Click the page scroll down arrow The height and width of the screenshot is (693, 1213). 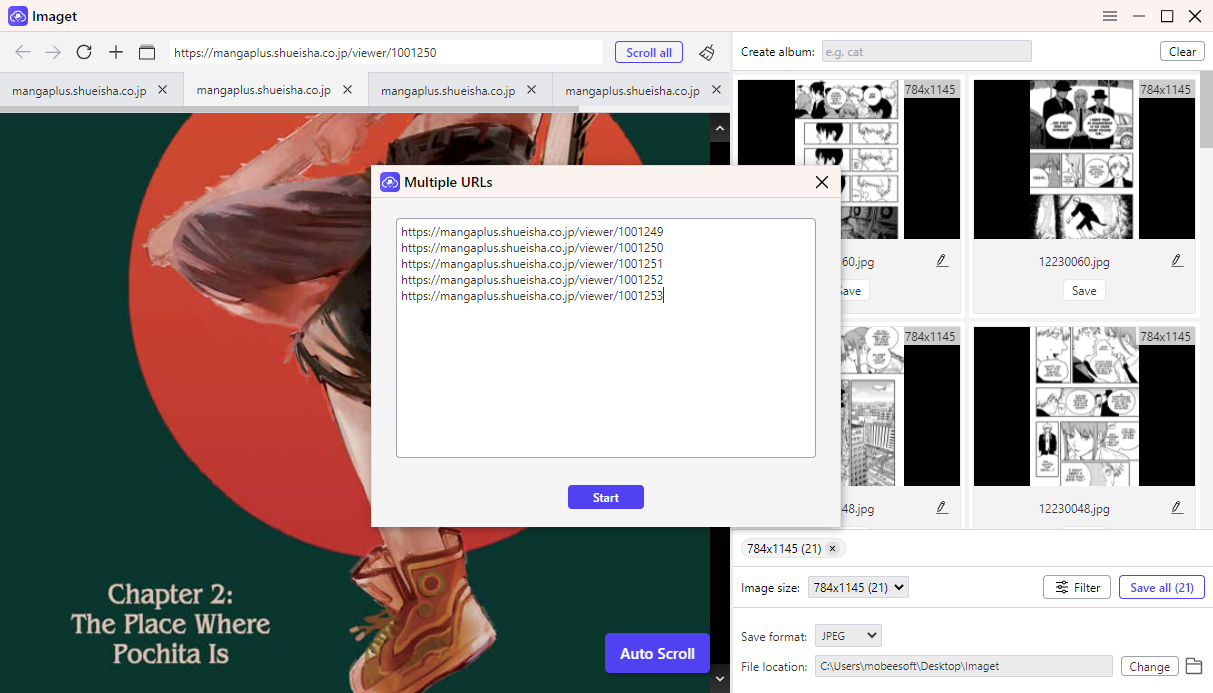(x=719, y=679)
